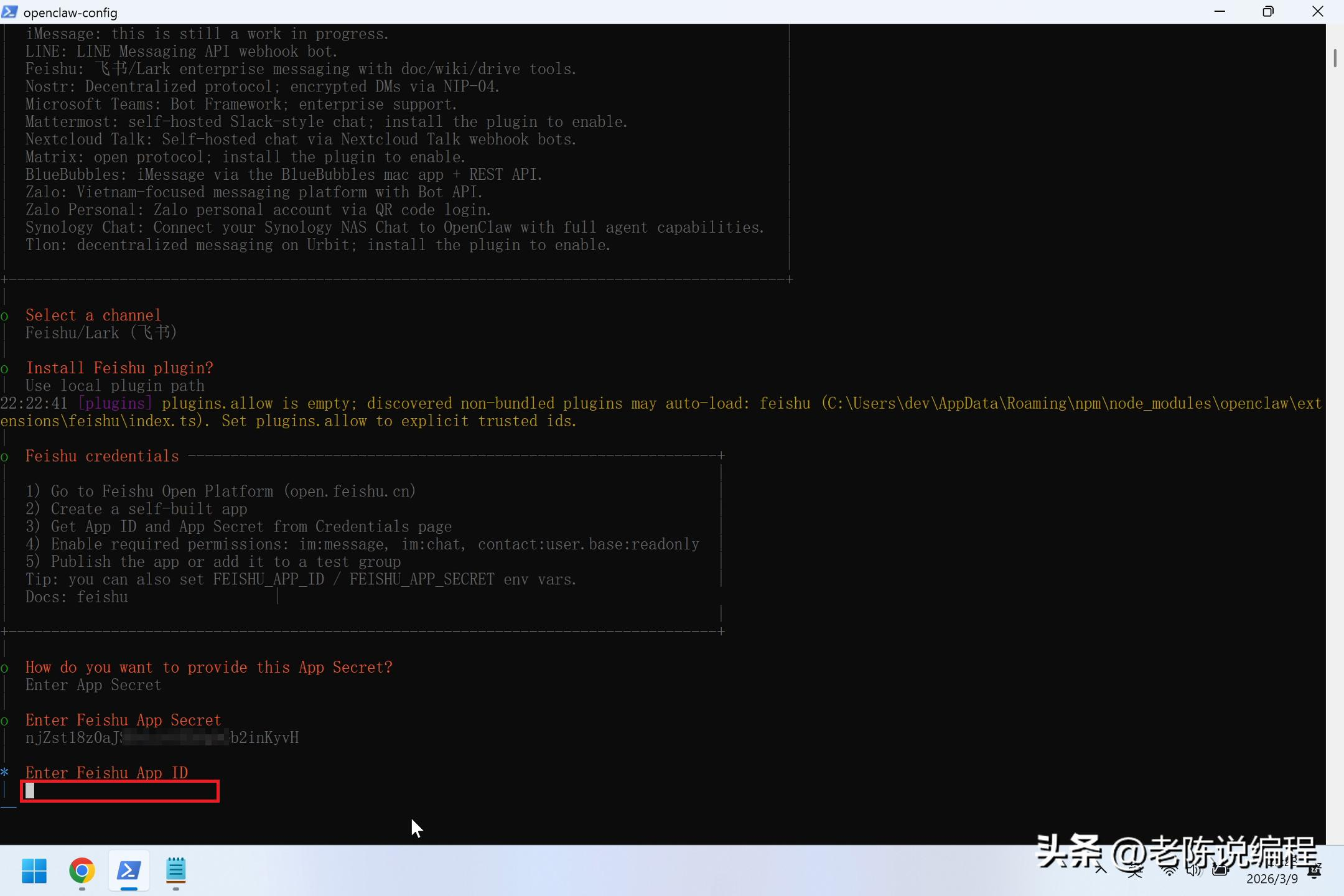Open the battery status tray icon

click(1220, 871)
